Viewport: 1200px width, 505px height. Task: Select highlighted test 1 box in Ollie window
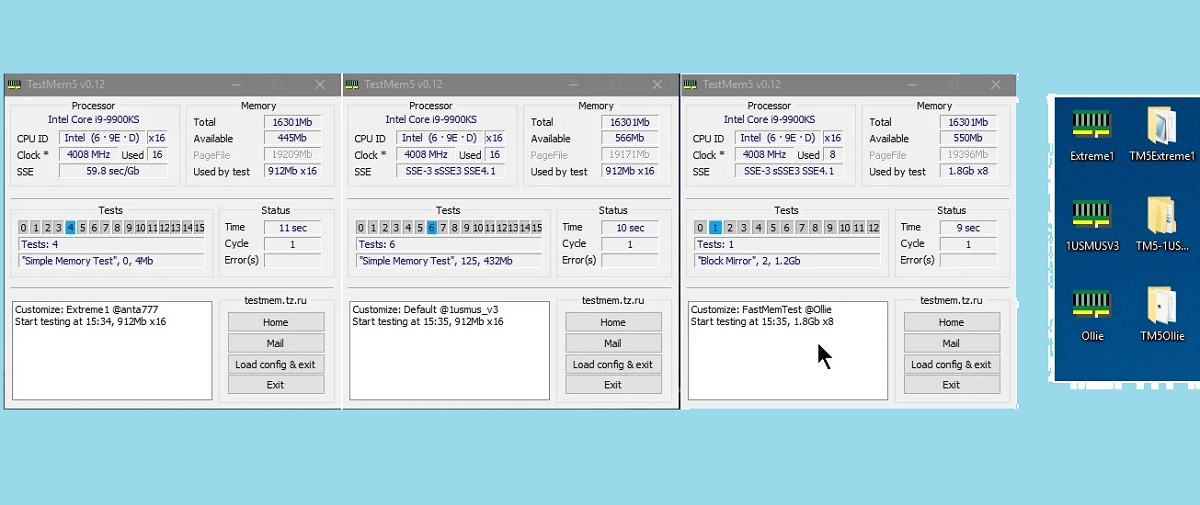(x=715, y=228)
